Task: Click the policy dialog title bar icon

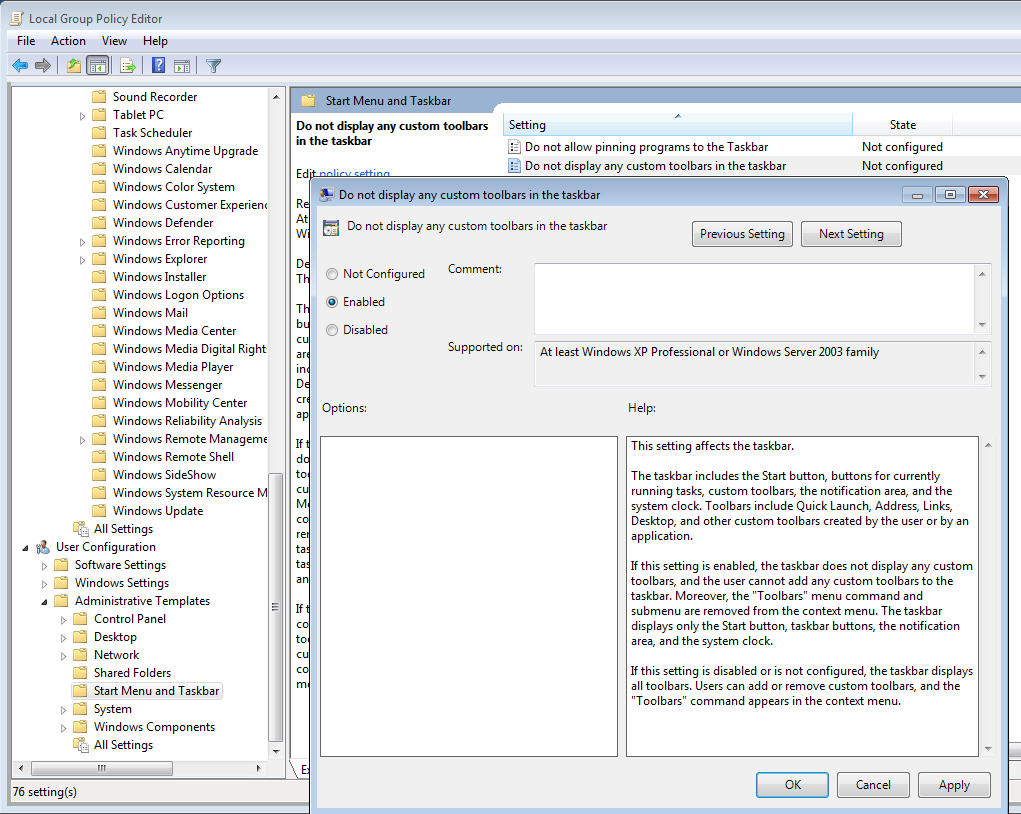Action: 327,194
